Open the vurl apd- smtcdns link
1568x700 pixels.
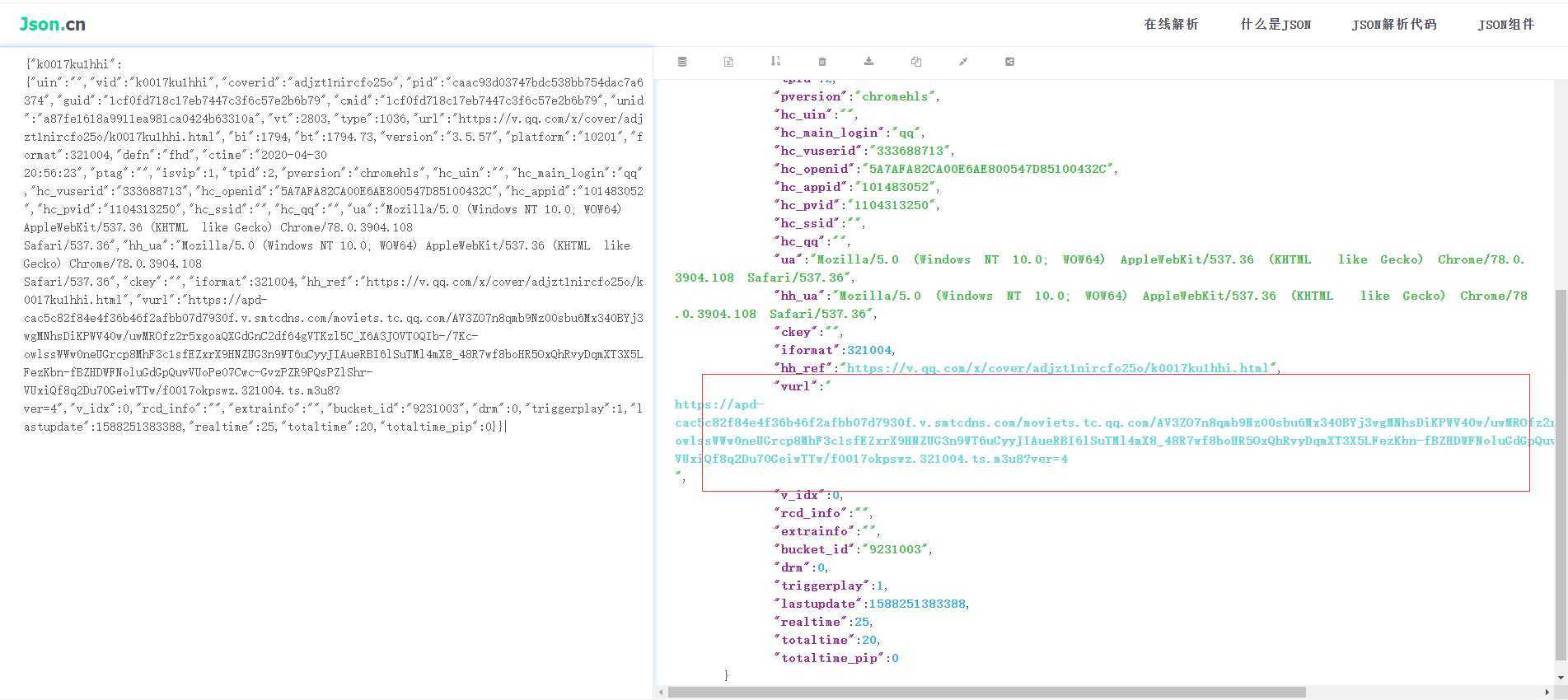(1114, 432)
